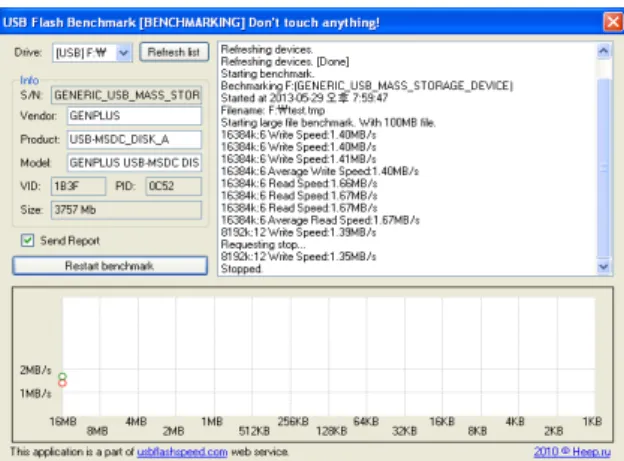Click the VID field showing 1B3F
Viewport: 624px width, 461px height.
click(x=78, y=186)
